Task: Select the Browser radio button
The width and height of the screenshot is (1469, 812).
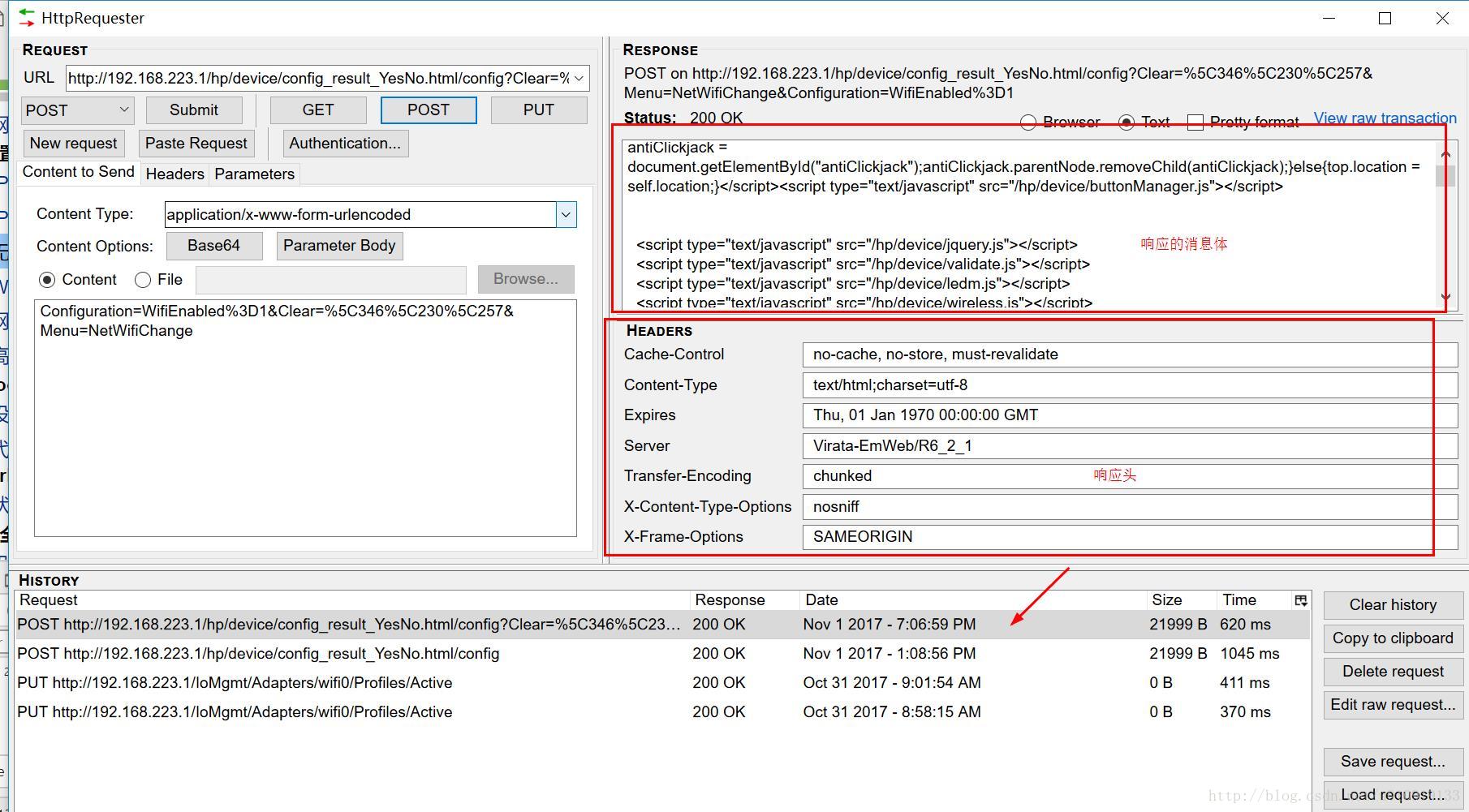Action: pos(1028,122)
